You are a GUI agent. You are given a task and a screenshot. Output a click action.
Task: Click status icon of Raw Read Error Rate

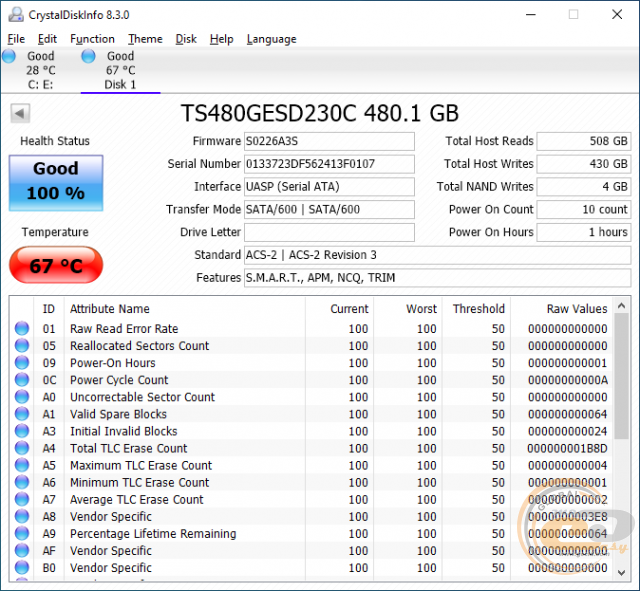click(22, 329)
